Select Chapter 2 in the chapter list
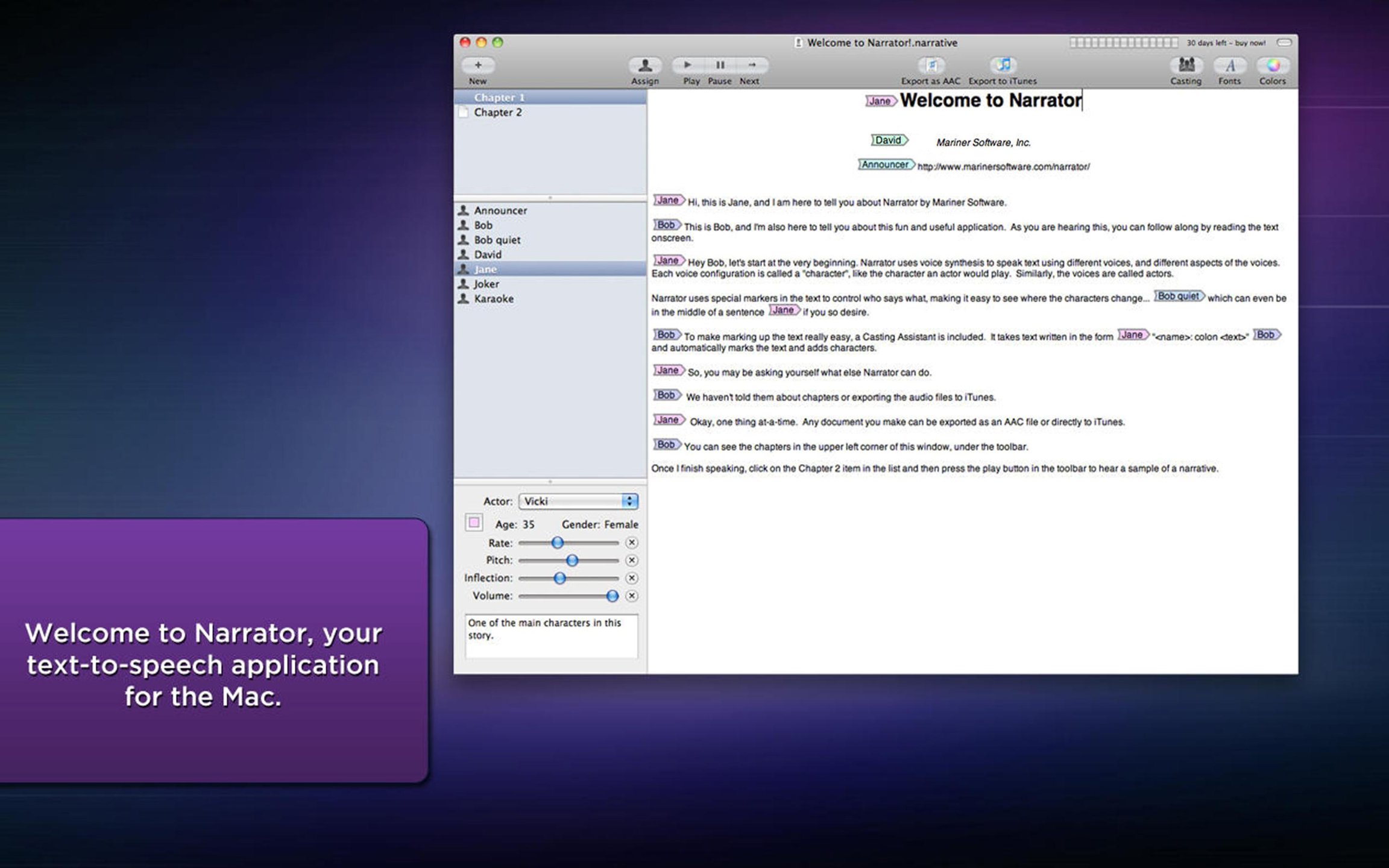 (550, 113)
